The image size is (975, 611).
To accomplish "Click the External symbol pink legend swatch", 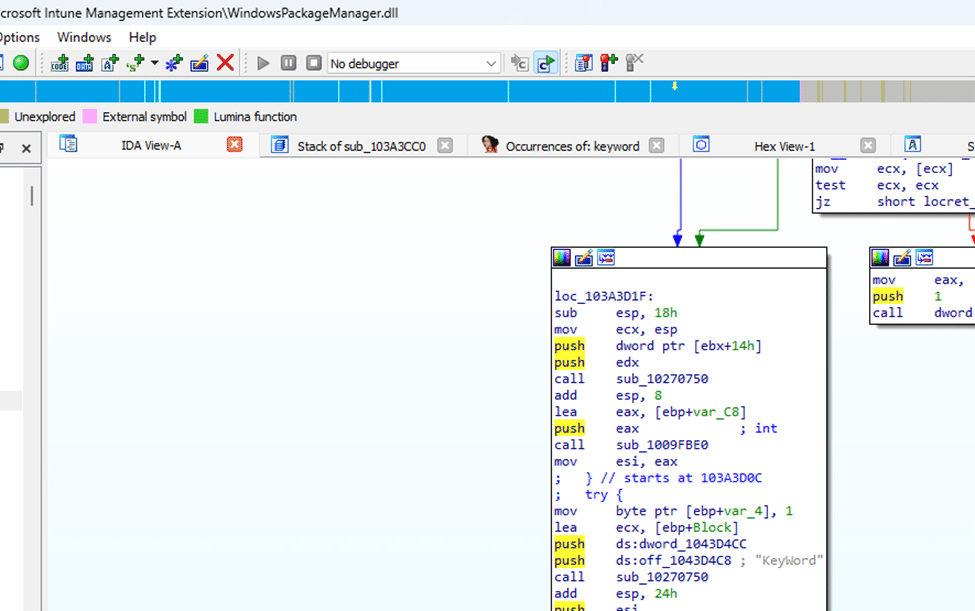I will (90, 116).
